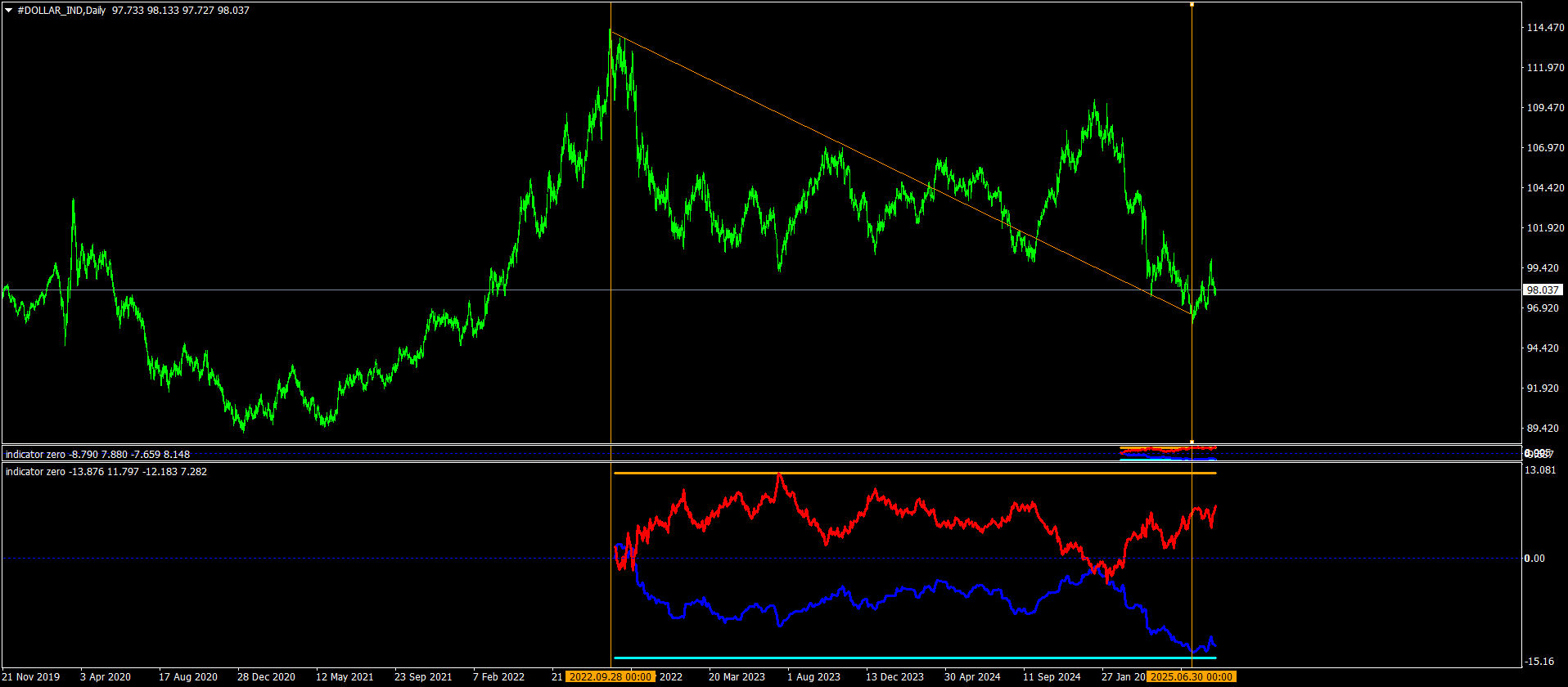The width and height of the screenshot is (1568, 687).
Task: Click the 2022.09.28 00:00 date marker
Action: (611, 676)
